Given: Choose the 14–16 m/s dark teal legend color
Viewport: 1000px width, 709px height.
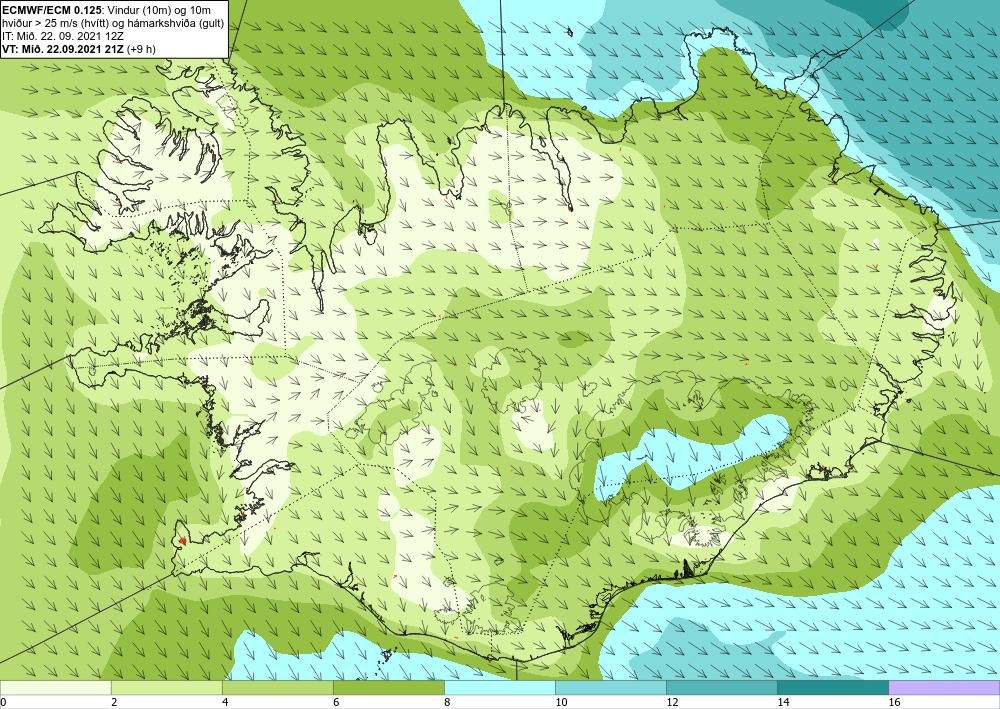Looking at the screenshot, I should click(x=832, y=688).
